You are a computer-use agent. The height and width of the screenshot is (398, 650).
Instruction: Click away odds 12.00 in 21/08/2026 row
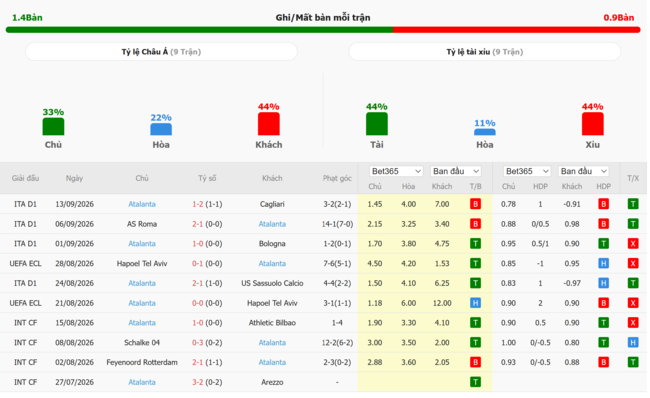[442, 303]
